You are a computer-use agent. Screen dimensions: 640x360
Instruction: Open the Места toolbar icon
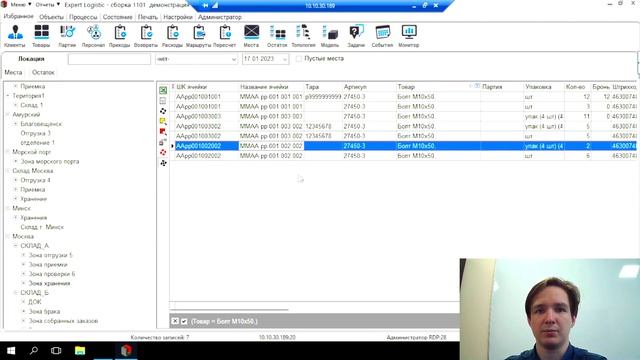pyautogui.click(x=251, y=36)
